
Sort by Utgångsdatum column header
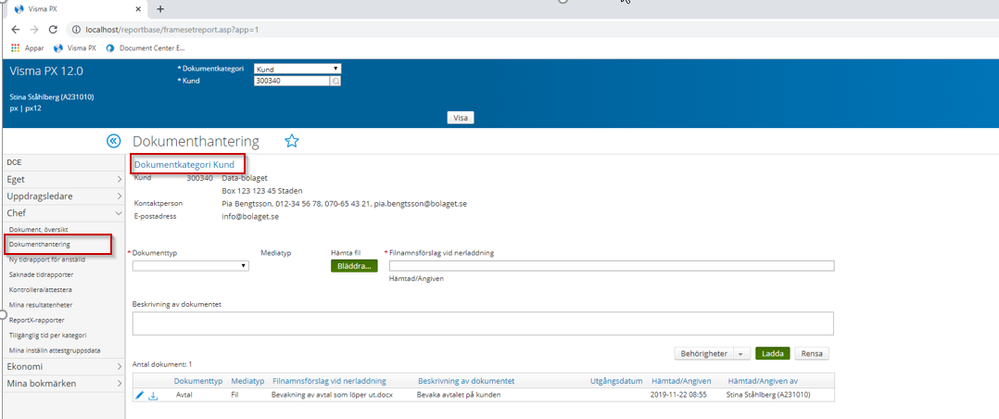pyautogui.click(x=616, y=381)
